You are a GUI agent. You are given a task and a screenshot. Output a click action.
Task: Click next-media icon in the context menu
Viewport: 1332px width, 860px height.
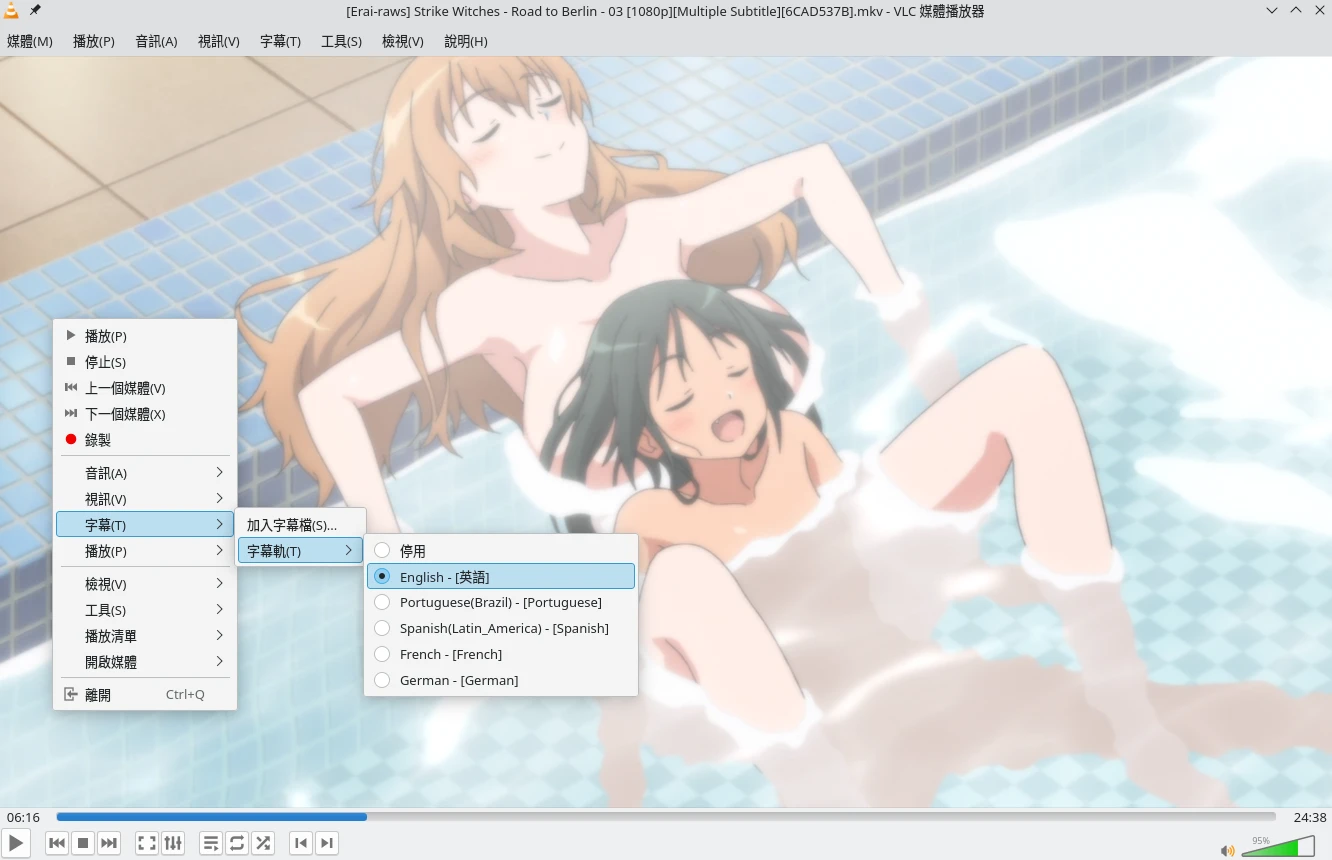pos(71,413)
